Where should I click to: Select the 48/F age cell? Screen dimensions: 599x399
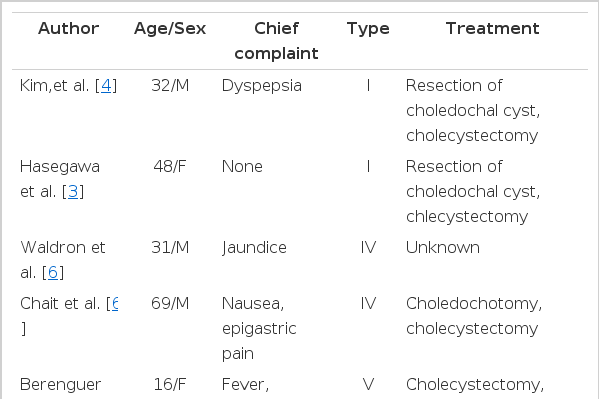click(170, 167)
